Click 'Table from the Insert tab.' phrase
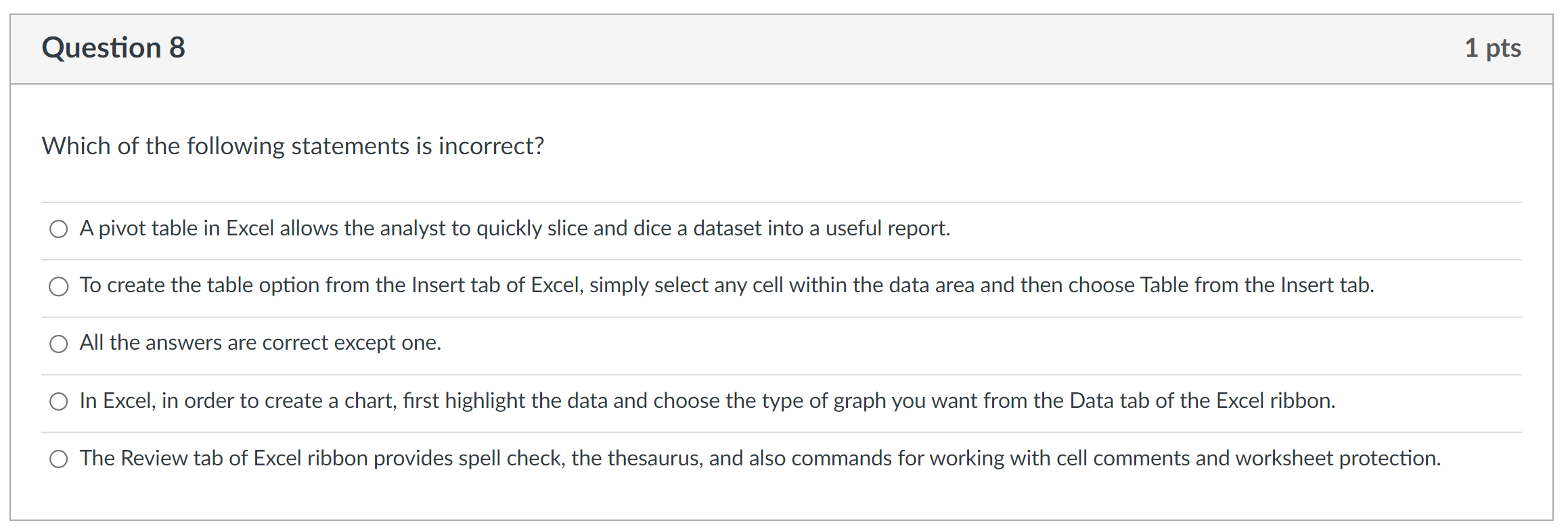This screenshot has width=1568, height=531. coord(1257,285)
